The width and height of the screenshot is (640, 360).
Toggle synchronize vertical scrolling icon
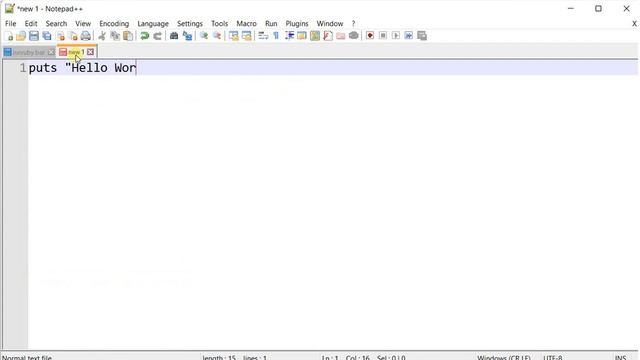pyautogui.click(x=233, y=36)
